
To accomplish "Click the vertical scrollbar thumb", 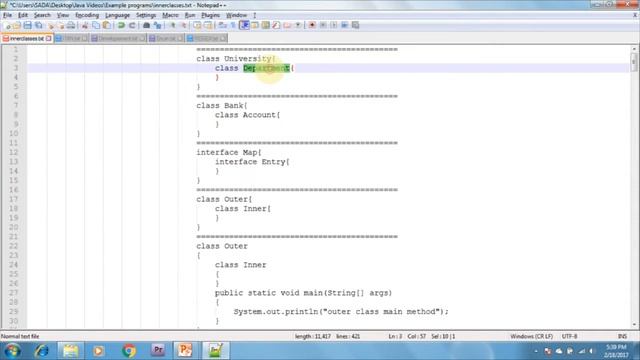I will pos(634,62).
